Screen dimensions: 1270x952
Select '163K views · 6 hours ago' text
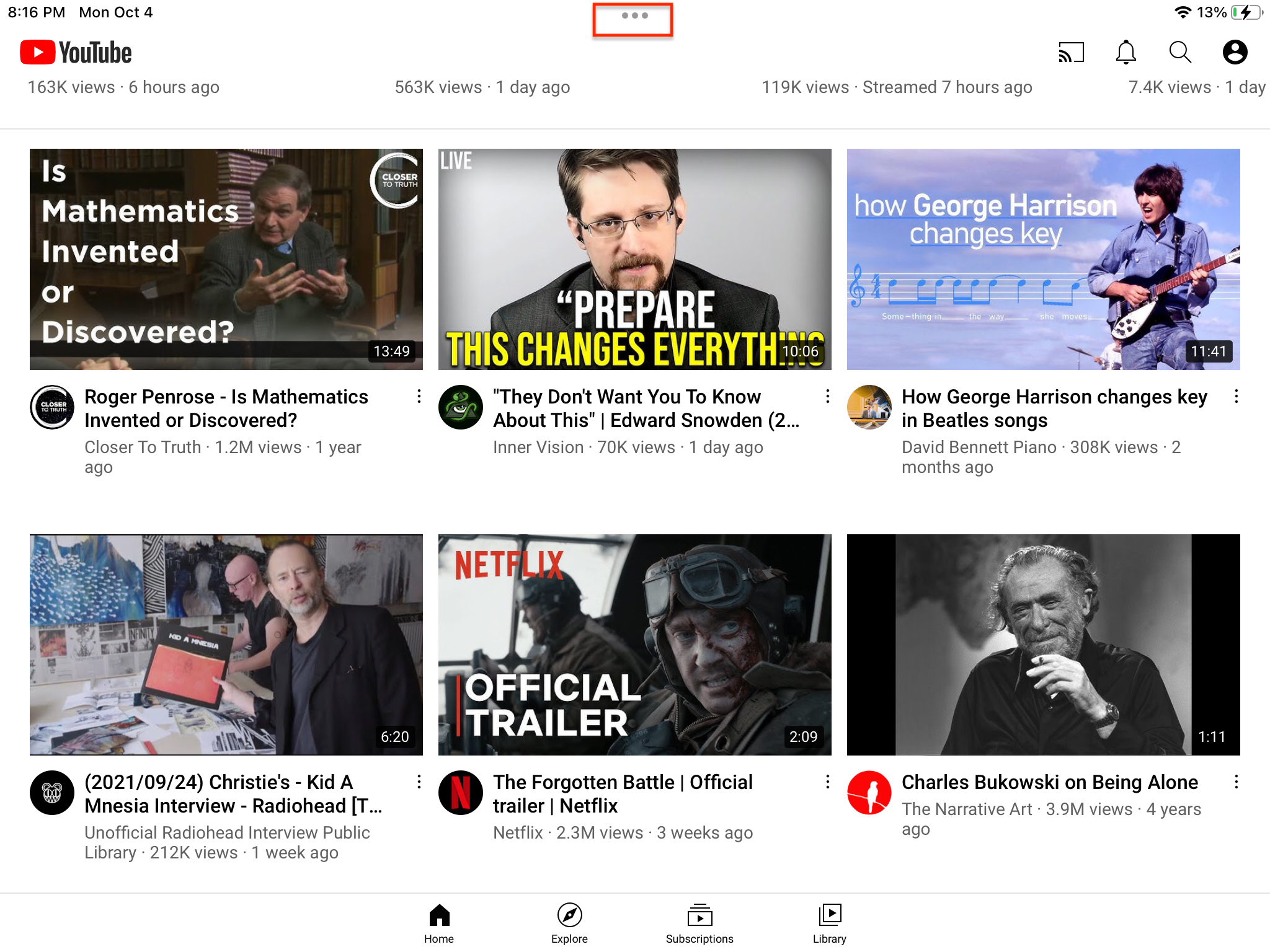tap(123, 87)
